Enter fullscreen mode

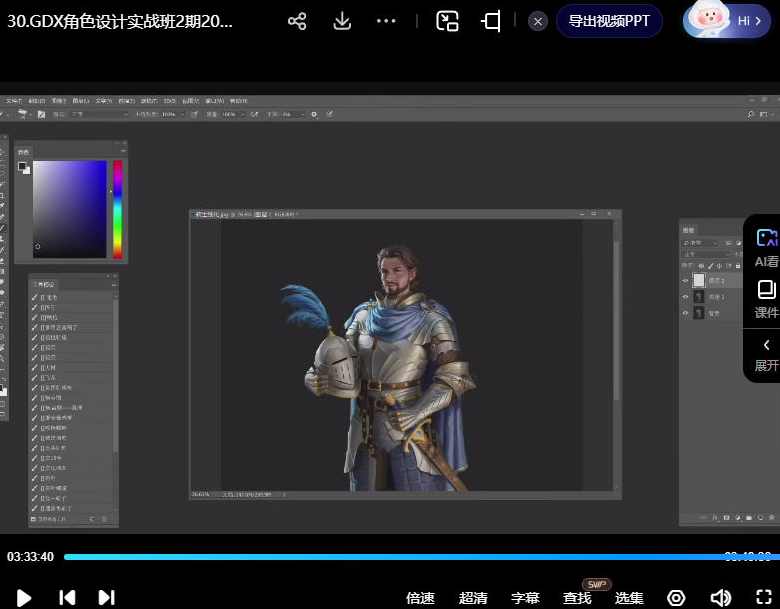pos(762,597)
